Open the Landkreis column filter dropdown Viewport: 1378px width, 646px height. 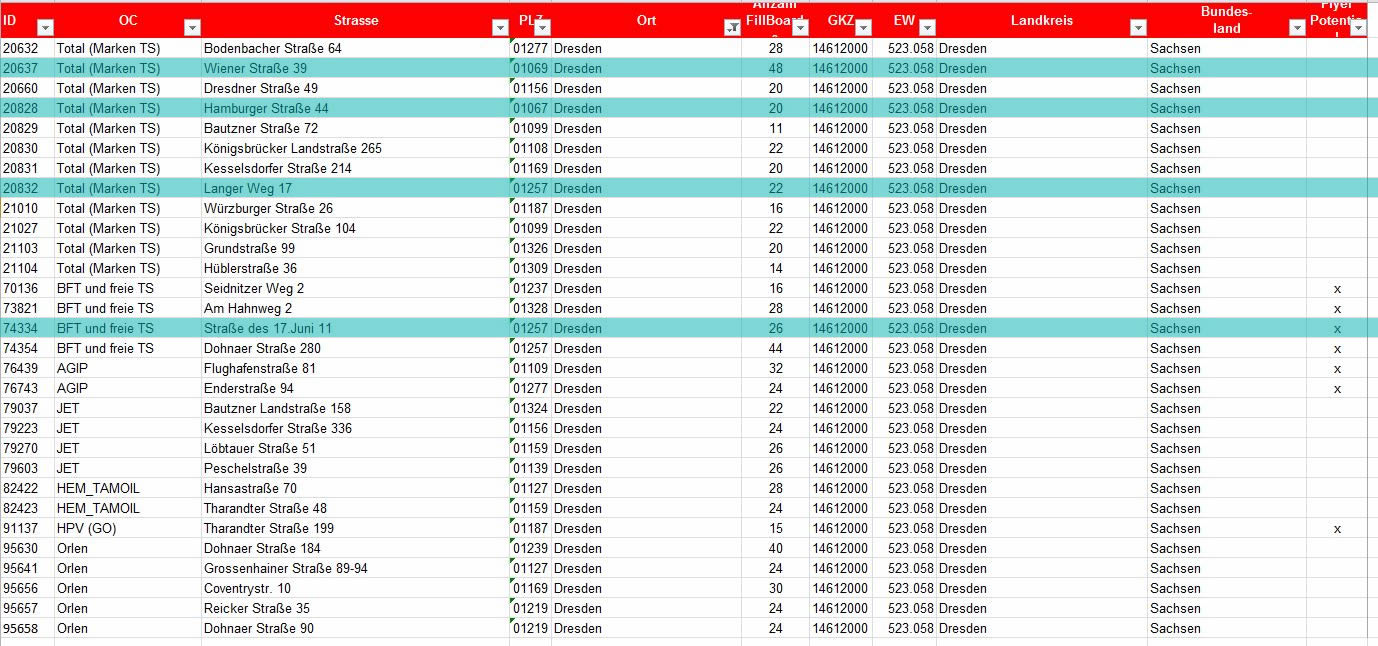(x=1138, y=28)
